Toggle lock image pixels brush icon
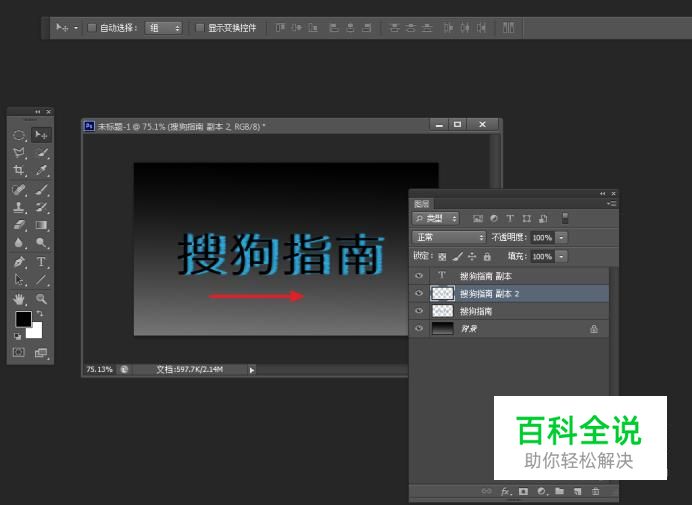This screenshot has height=505, width=692. tap(458, 256)
